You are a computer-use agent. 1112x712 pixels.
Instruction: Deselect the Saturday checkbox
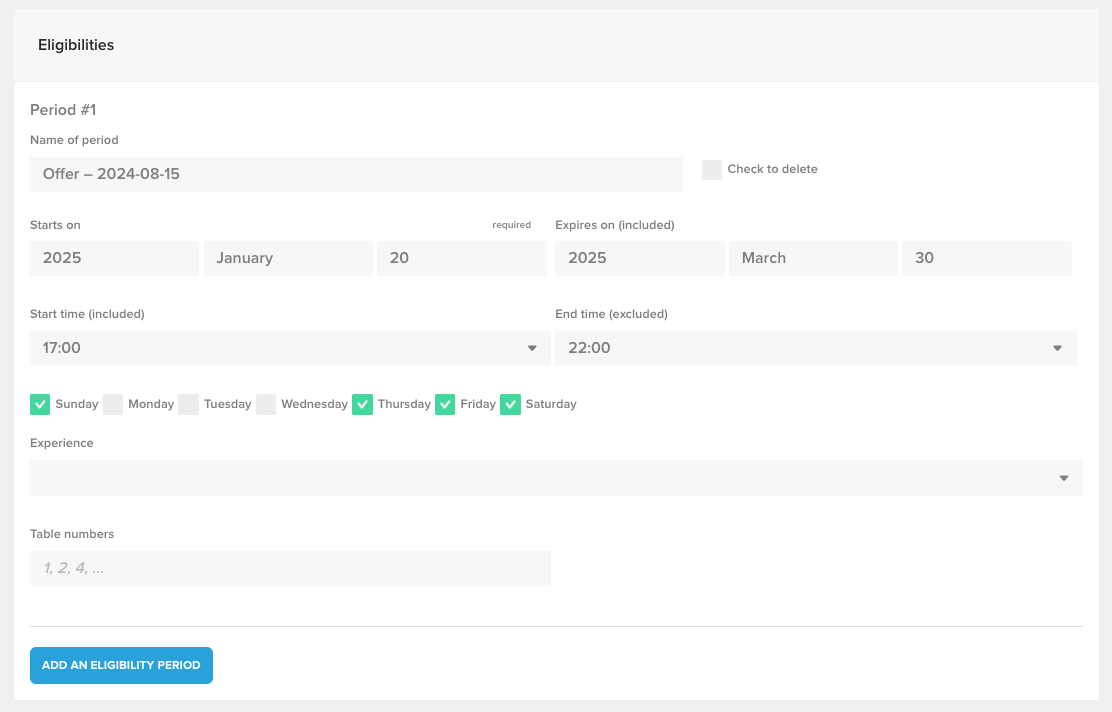pyautogui.click(x=511, y=404)
